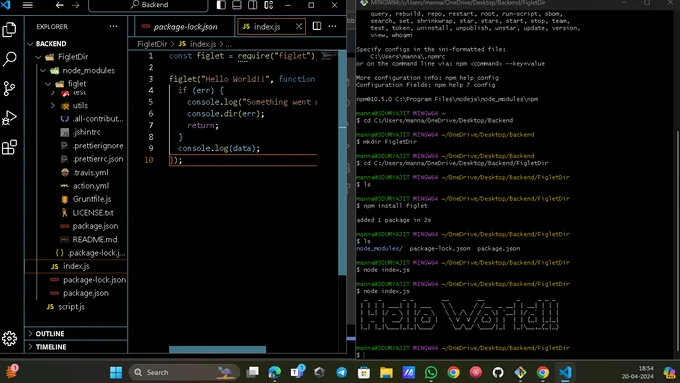Expand the TIMELINE section
Viewport: 680px width, 383px height.
(x=76, y=347)
